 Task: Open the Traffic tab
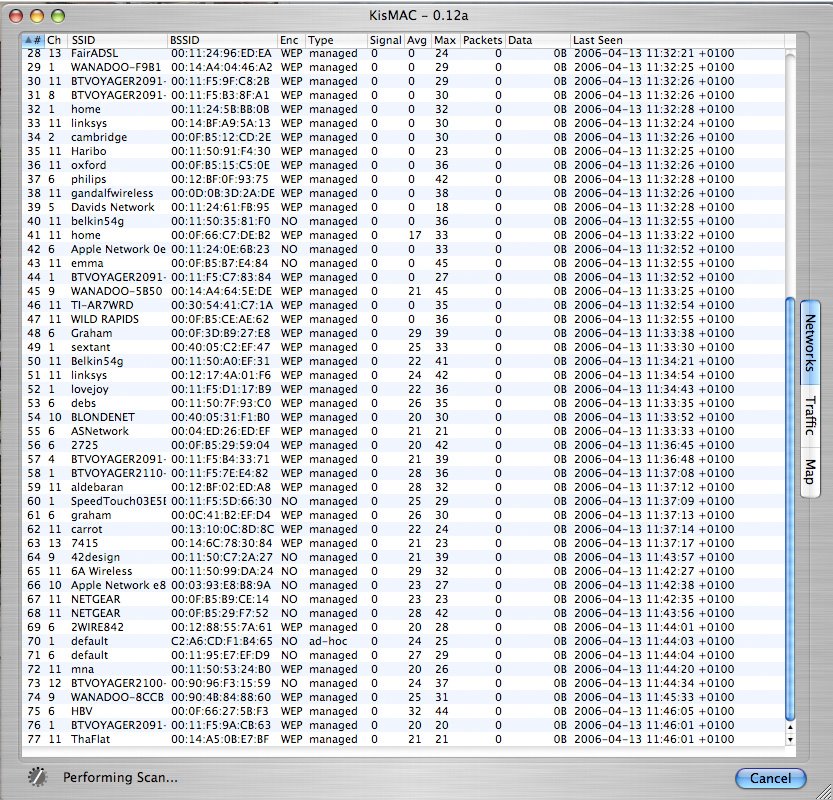pos(810,415)
